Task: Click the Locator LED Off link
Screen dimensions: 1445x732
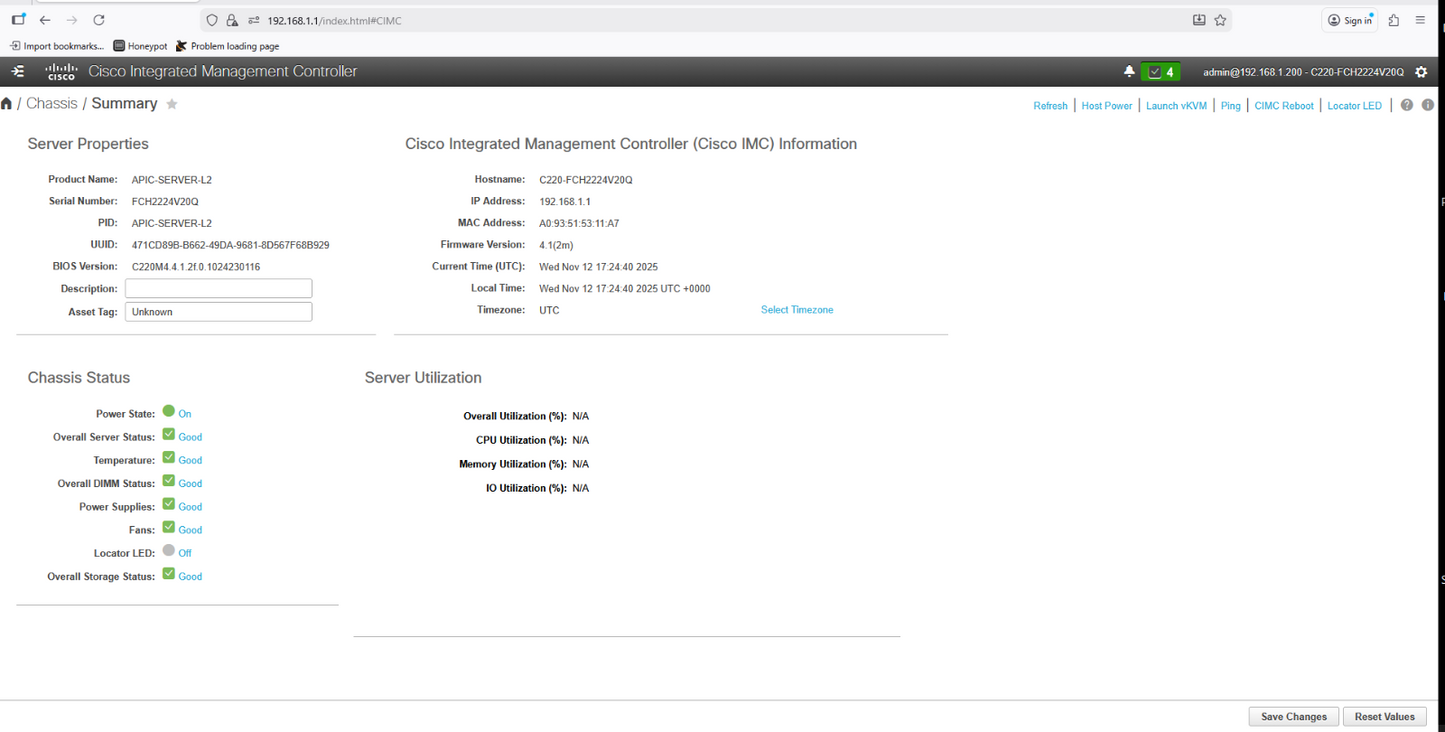Action: pyautogui.click(x=185, y=553)
